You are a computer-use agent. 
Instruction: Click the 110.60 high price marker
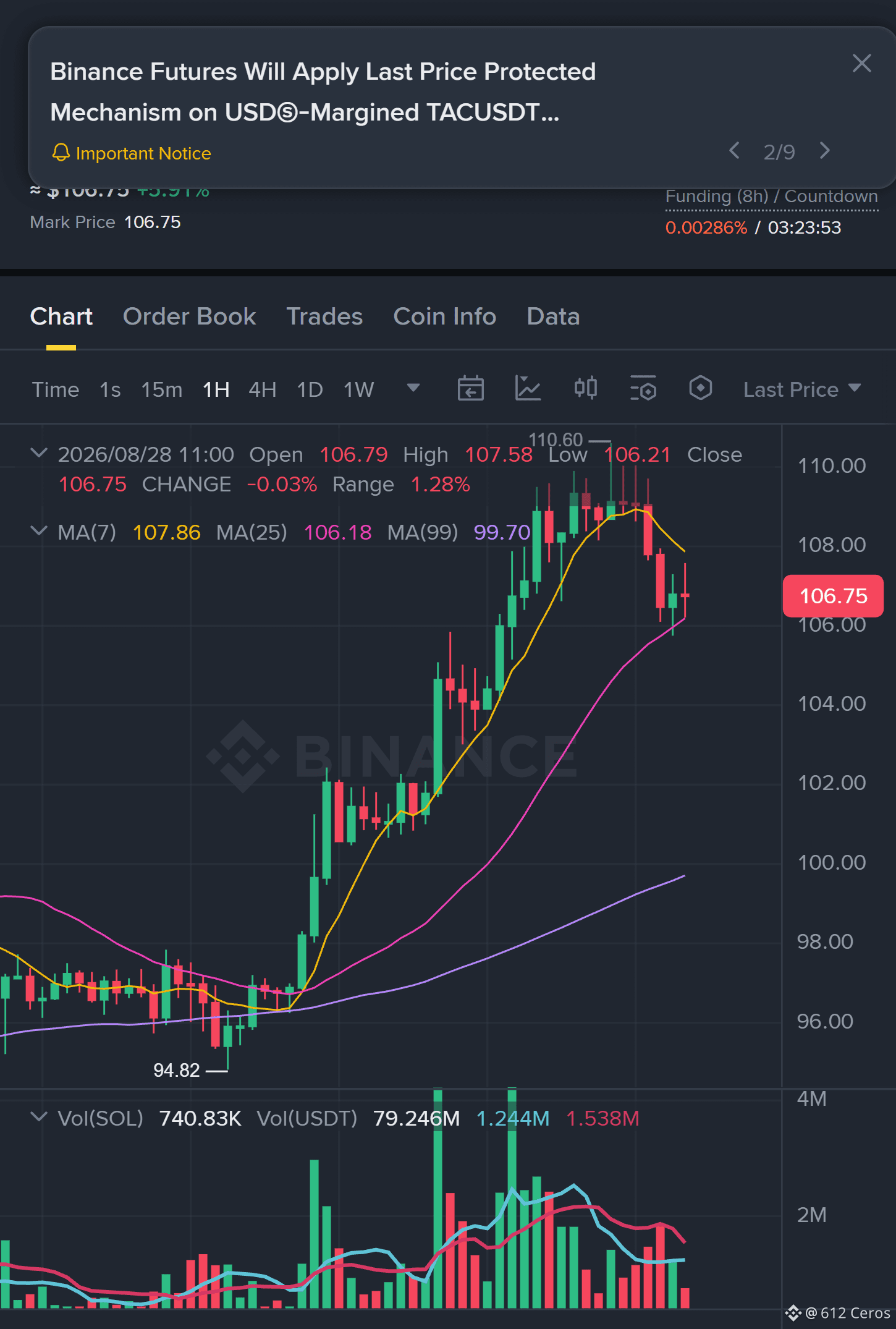[x=556, y=439]
